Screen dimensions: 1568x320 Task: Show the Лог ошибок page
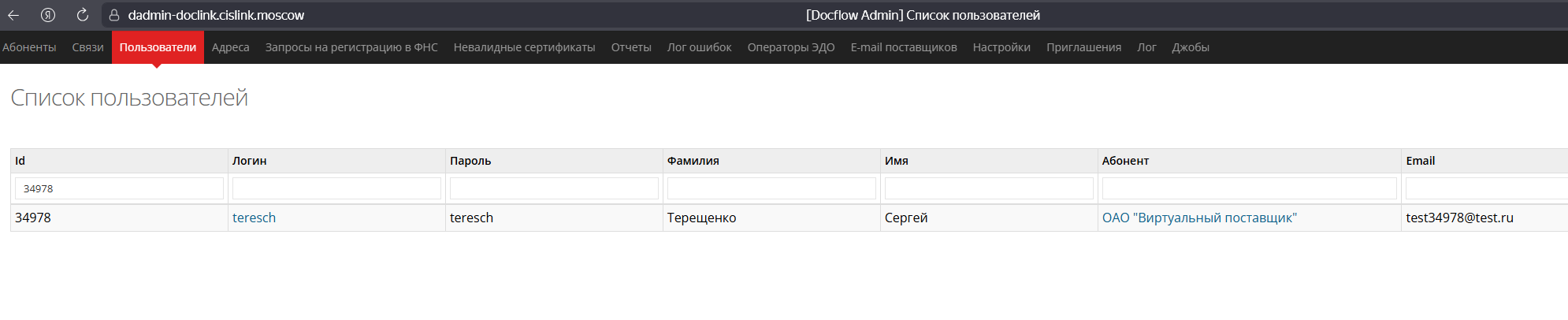tap(699, 47)
